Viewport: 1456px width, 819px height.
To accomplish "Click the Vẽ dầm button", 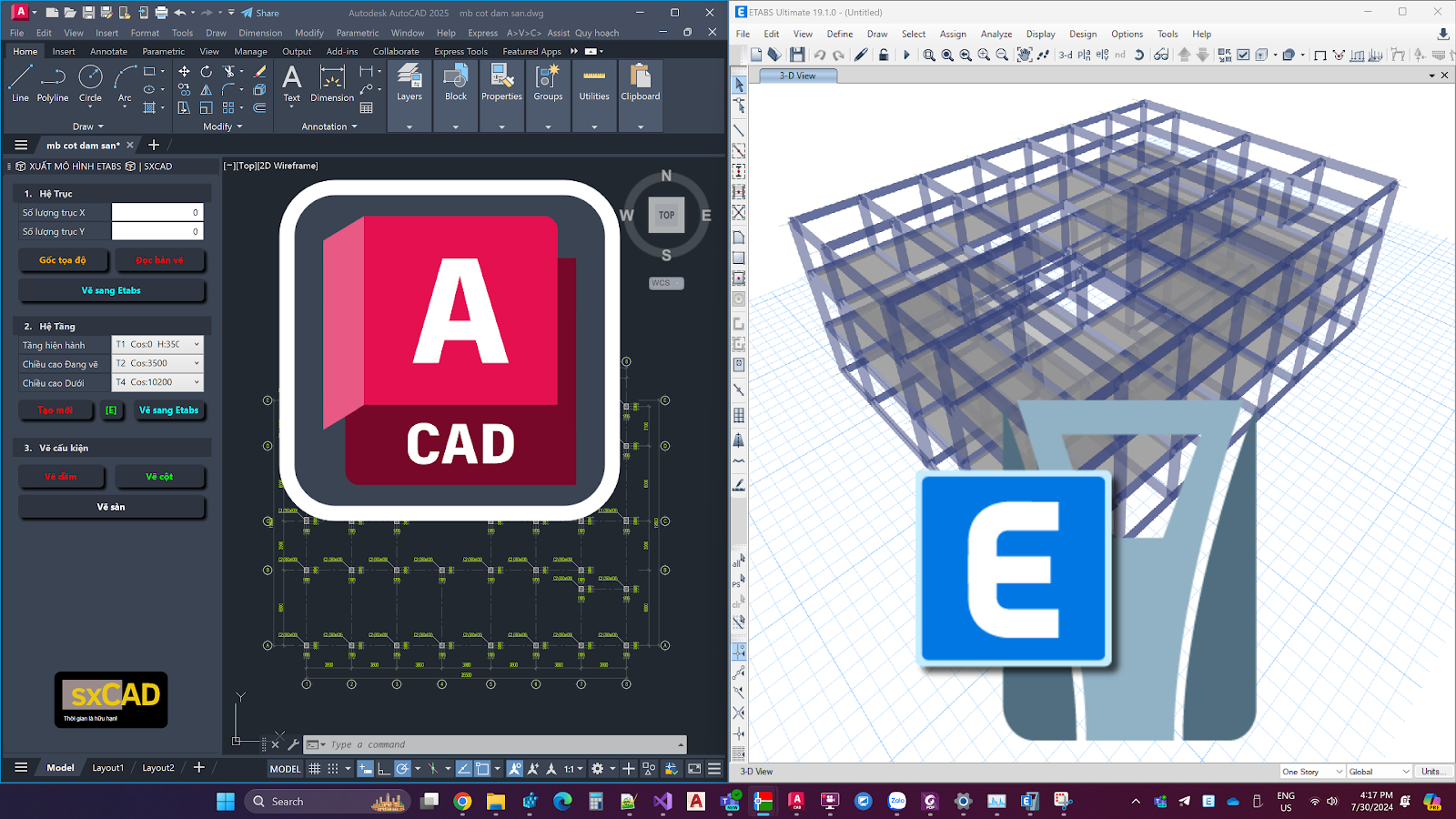I will 61,477.
